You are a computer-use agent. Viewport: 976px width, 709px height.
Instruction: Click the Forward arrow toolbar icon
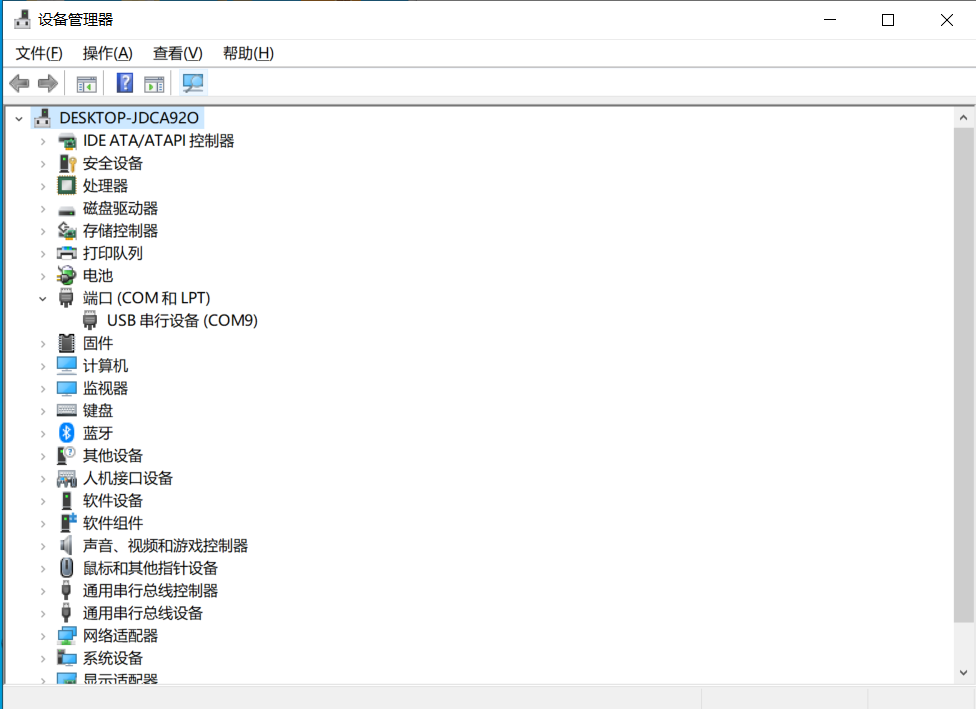click(48, 83)
